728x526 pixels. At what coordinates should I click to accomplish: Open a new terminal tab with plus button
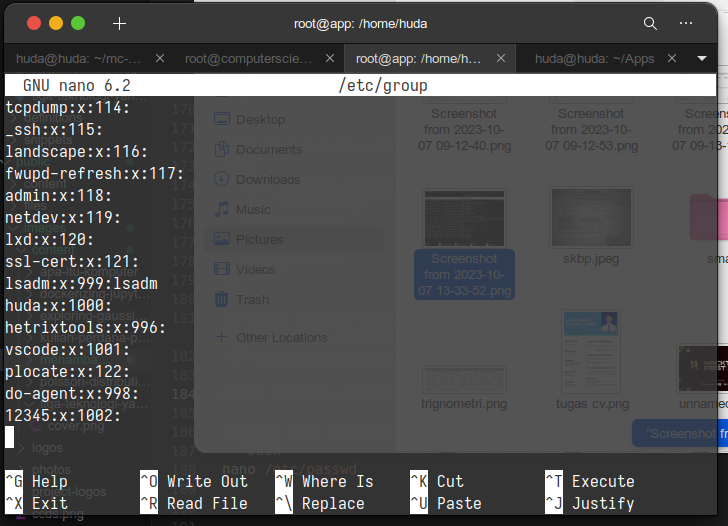coord(120,23)
